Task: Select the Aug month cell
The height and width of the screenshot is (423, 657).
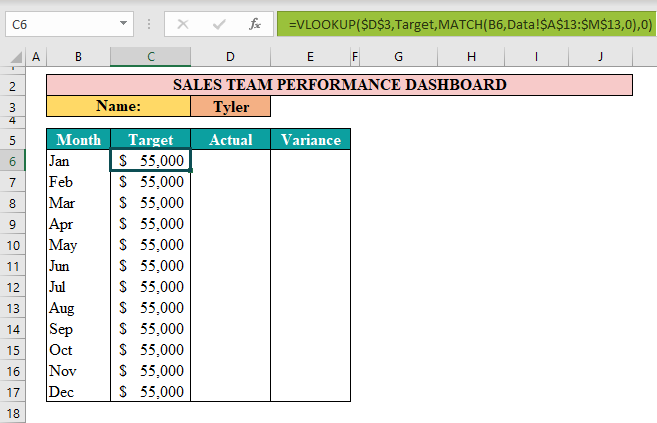Action: coord(78,308)
